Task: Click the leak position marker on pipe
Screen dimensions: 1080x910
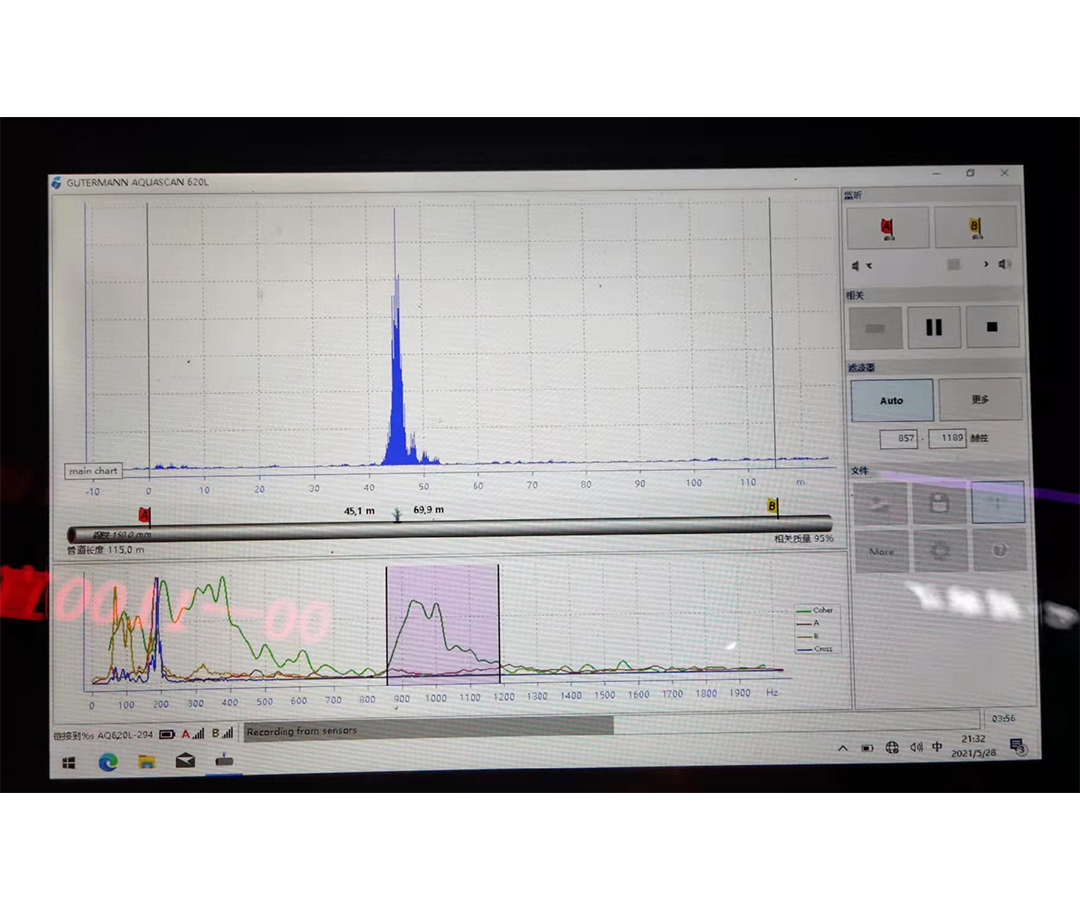Action: [x=397, y=515]
